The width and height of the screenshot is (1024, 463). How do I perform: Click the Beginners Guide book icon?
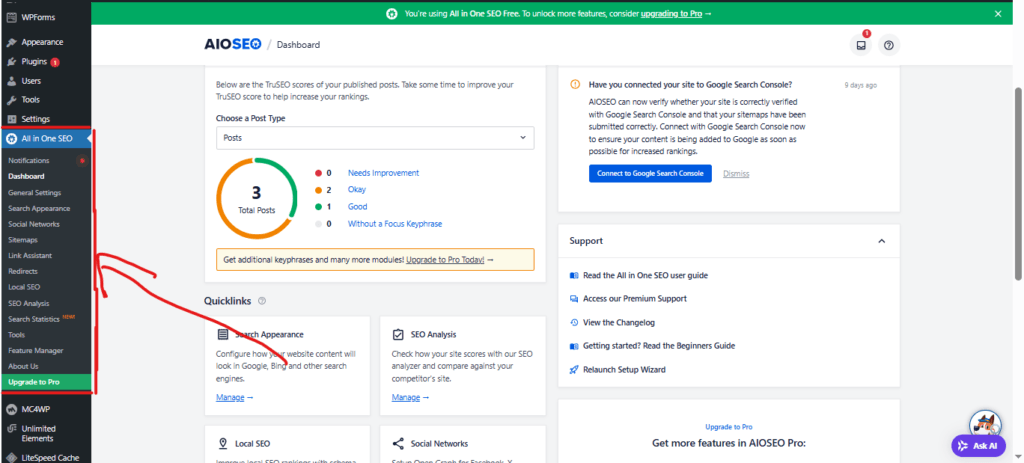[574, 346]
